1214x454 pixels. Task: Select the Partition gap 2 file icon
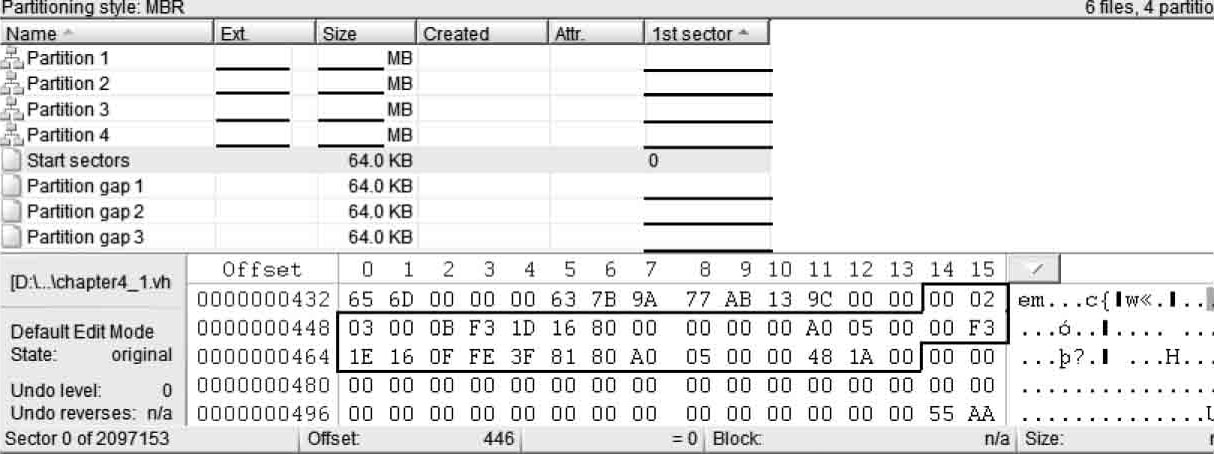[x=12, y=212]
